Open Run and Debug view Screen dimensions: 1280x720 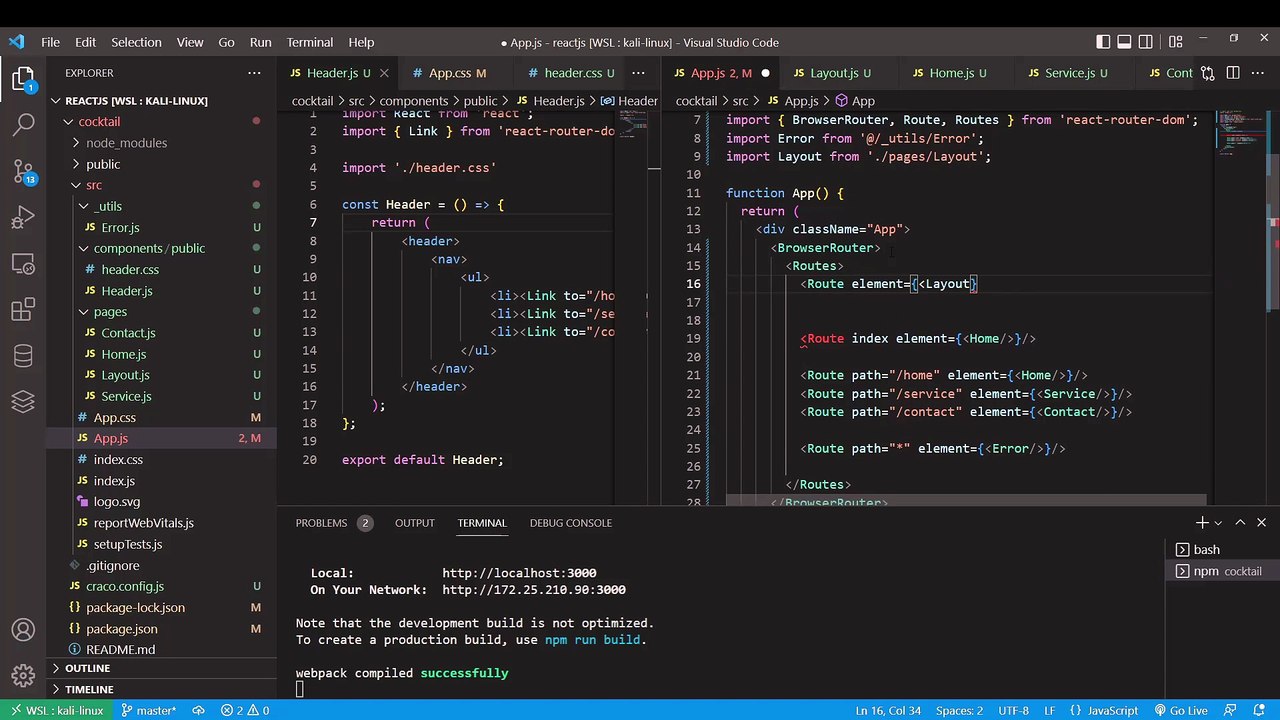(23, 217)
